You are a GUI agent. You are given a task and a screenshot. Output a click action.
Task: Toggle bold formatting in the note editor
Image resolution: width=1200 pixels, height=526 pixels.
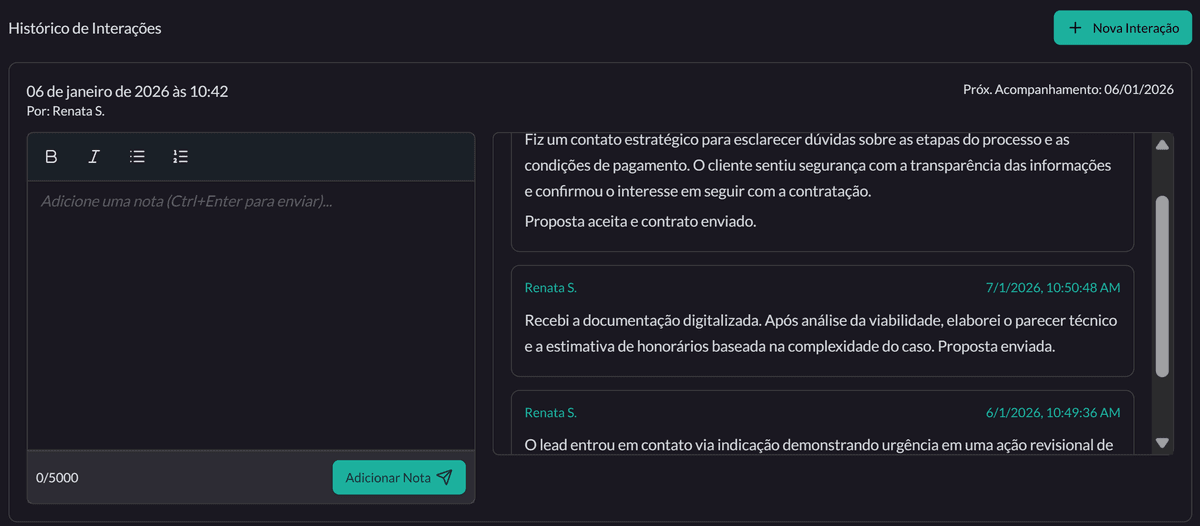51,156
